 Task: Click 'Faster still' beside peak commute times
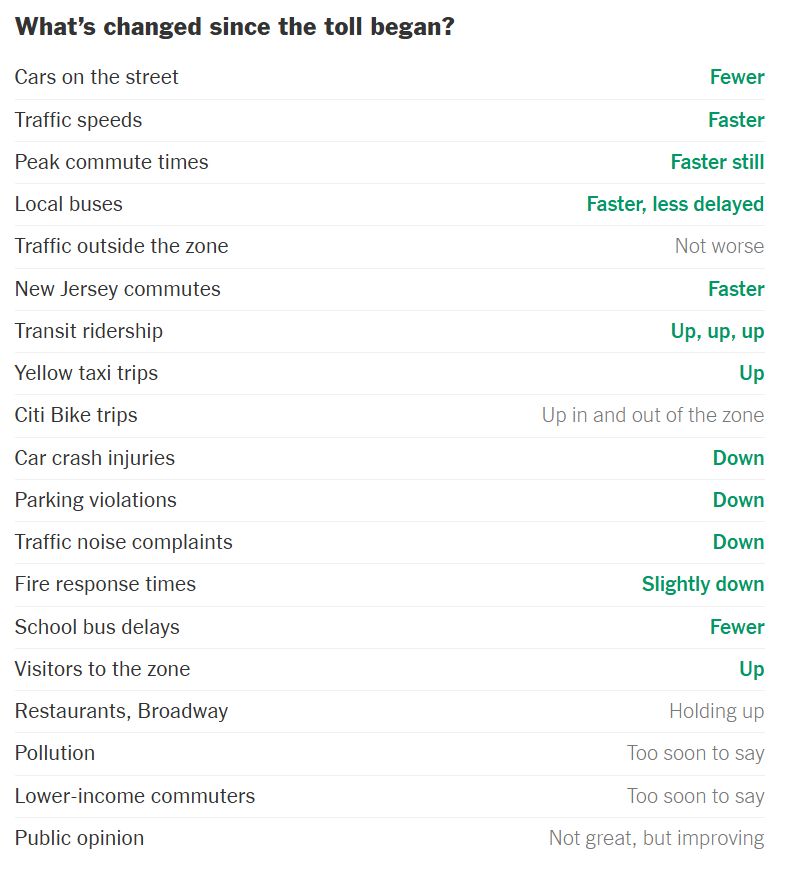(x=717, y=162)
